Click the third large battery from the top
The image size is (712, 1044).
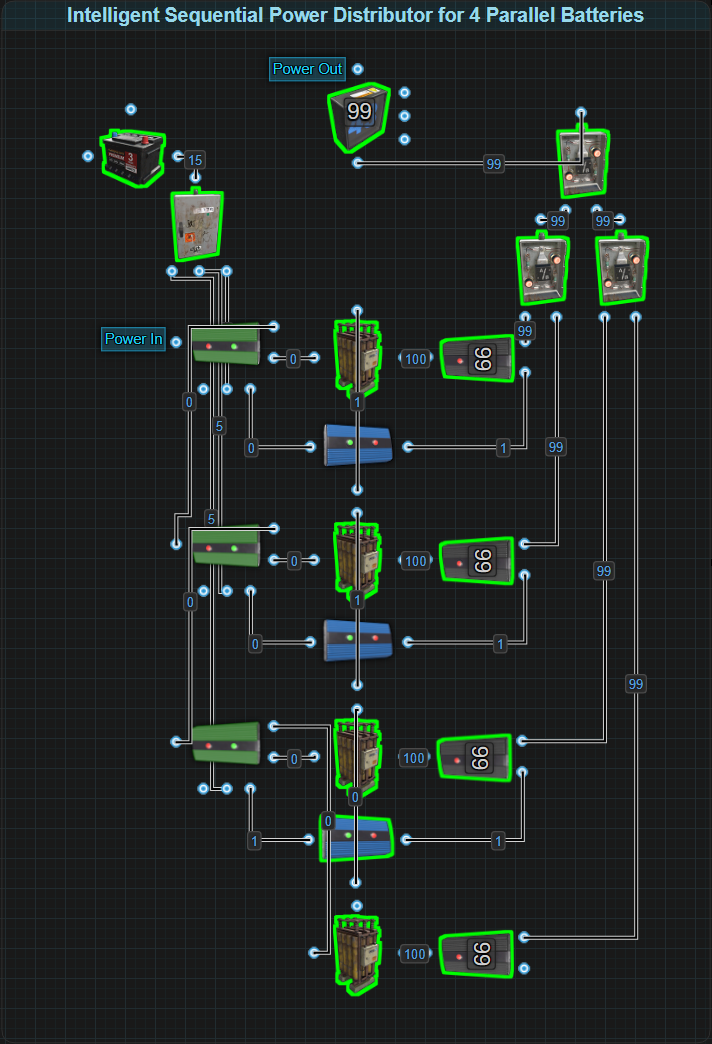[x=358, y=758]
